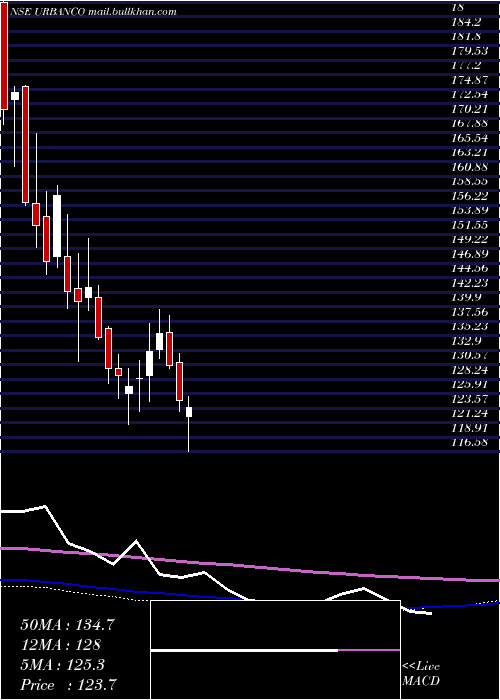Select the 184.2 price axis label
Viewport: 500px width, 700px height.
(x=467, y=21)
